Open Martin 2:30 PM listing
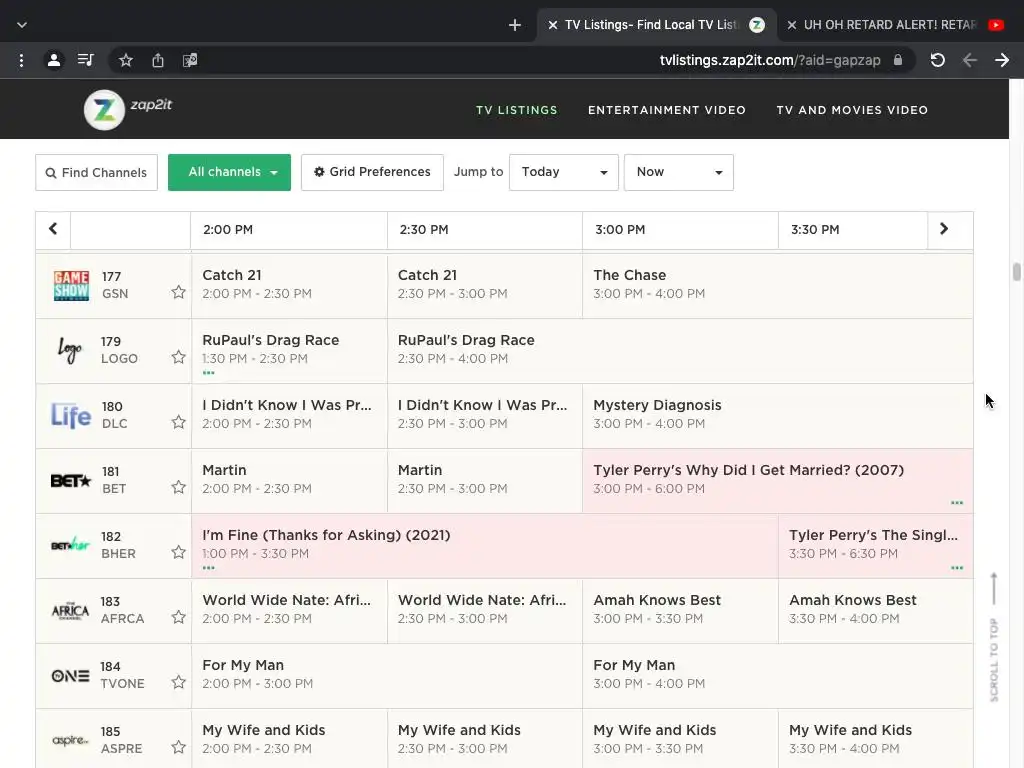 click(x=485, y=481)
